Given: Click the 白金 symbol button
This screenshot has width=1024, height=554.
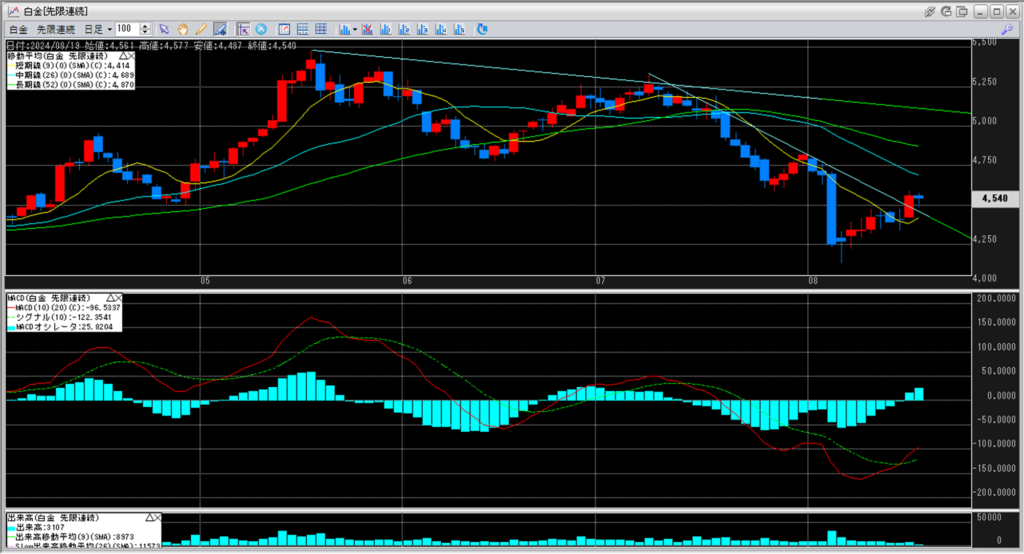Looking at the screenshot, I should click(x=17, y=29).
